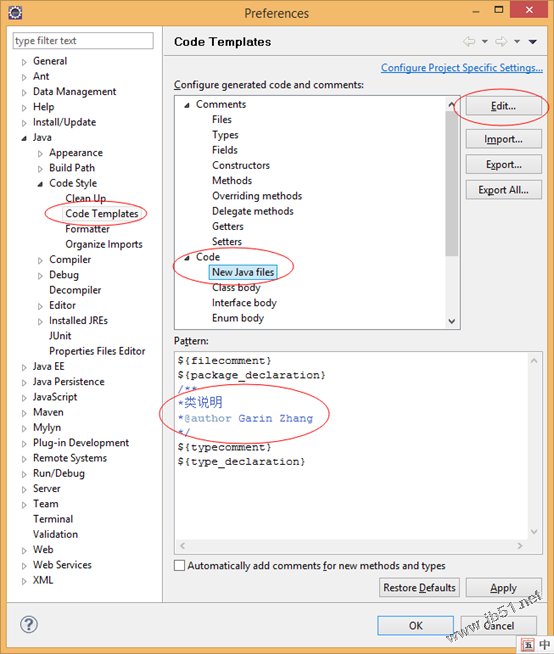Click Restore Defaults button
Screen dimensions: 554x654
click(x=419, y=587)
